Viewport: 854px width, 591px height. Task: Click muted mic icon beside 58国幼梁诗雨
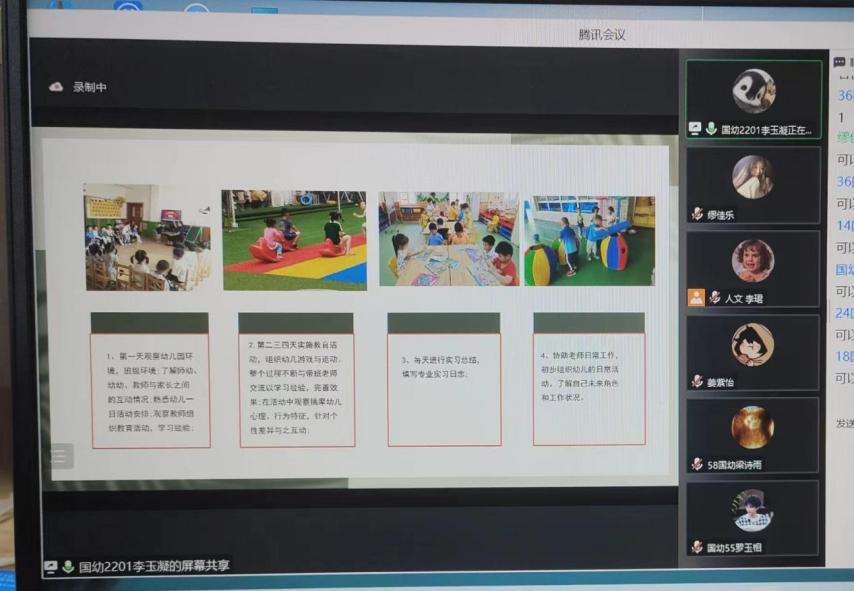tap(697, 464)
